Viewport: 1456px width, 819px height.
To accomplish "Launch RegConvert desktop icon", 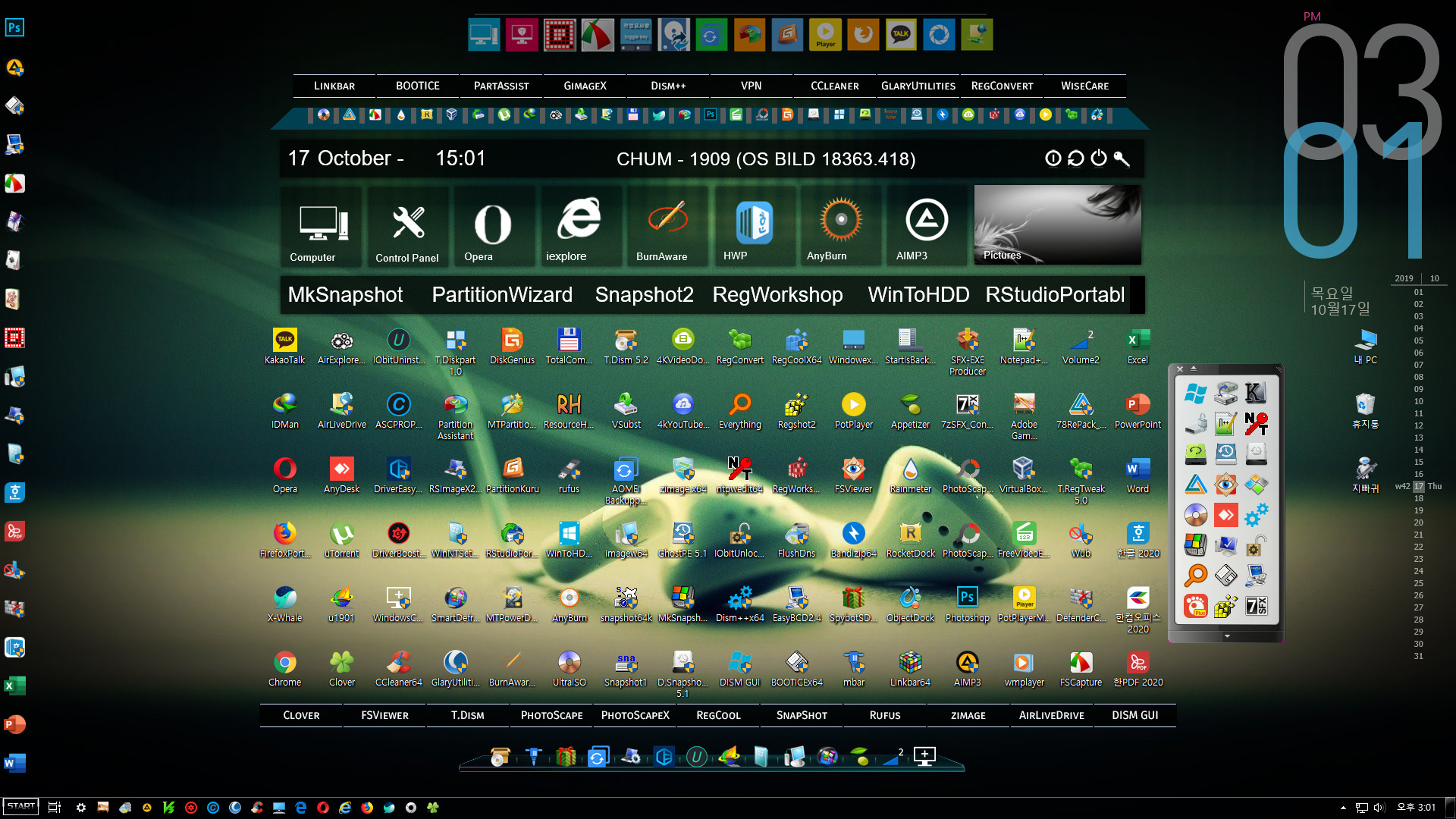I will (739, 346).
